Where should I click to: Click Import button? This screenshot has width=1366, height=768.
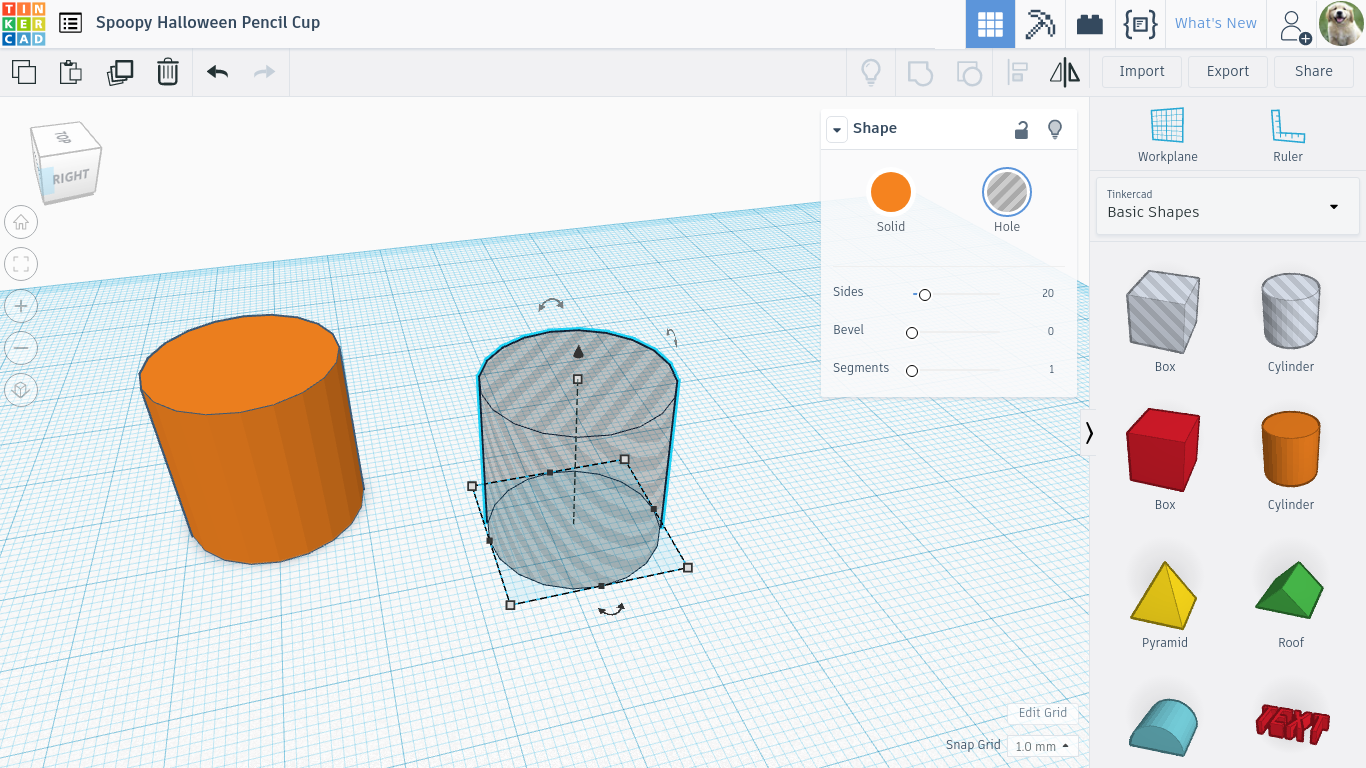(x=1141, y=71)
